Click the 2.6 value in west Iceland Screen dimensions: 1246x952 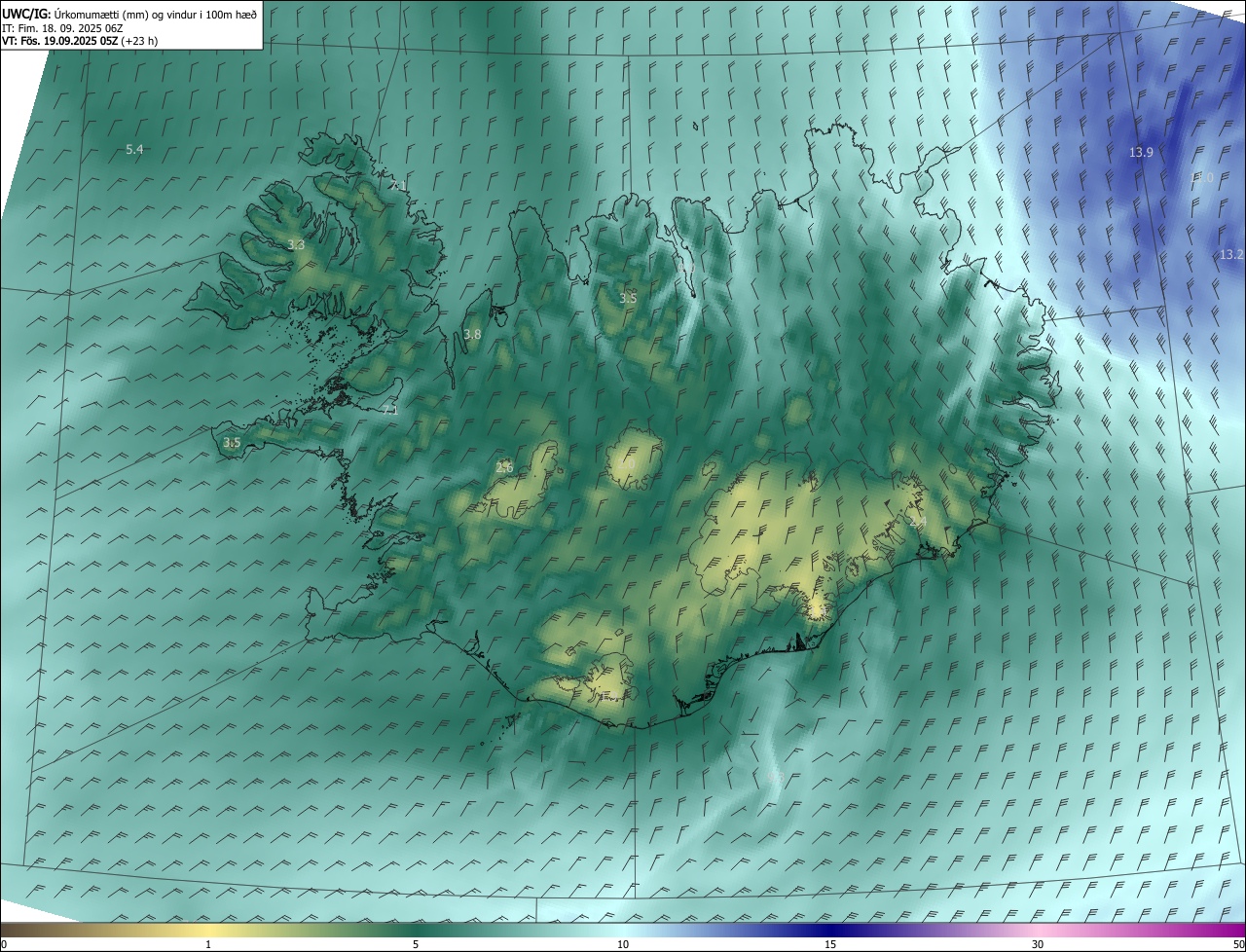[504, 467]
